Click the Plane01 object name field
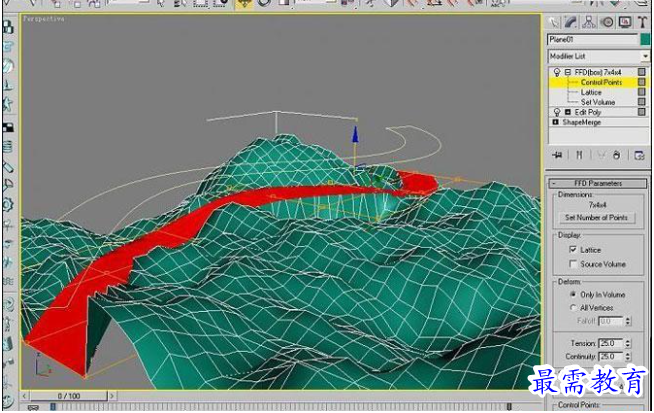Image resolution: width=654 pixels, height=413 pixels. coord(593,40)
